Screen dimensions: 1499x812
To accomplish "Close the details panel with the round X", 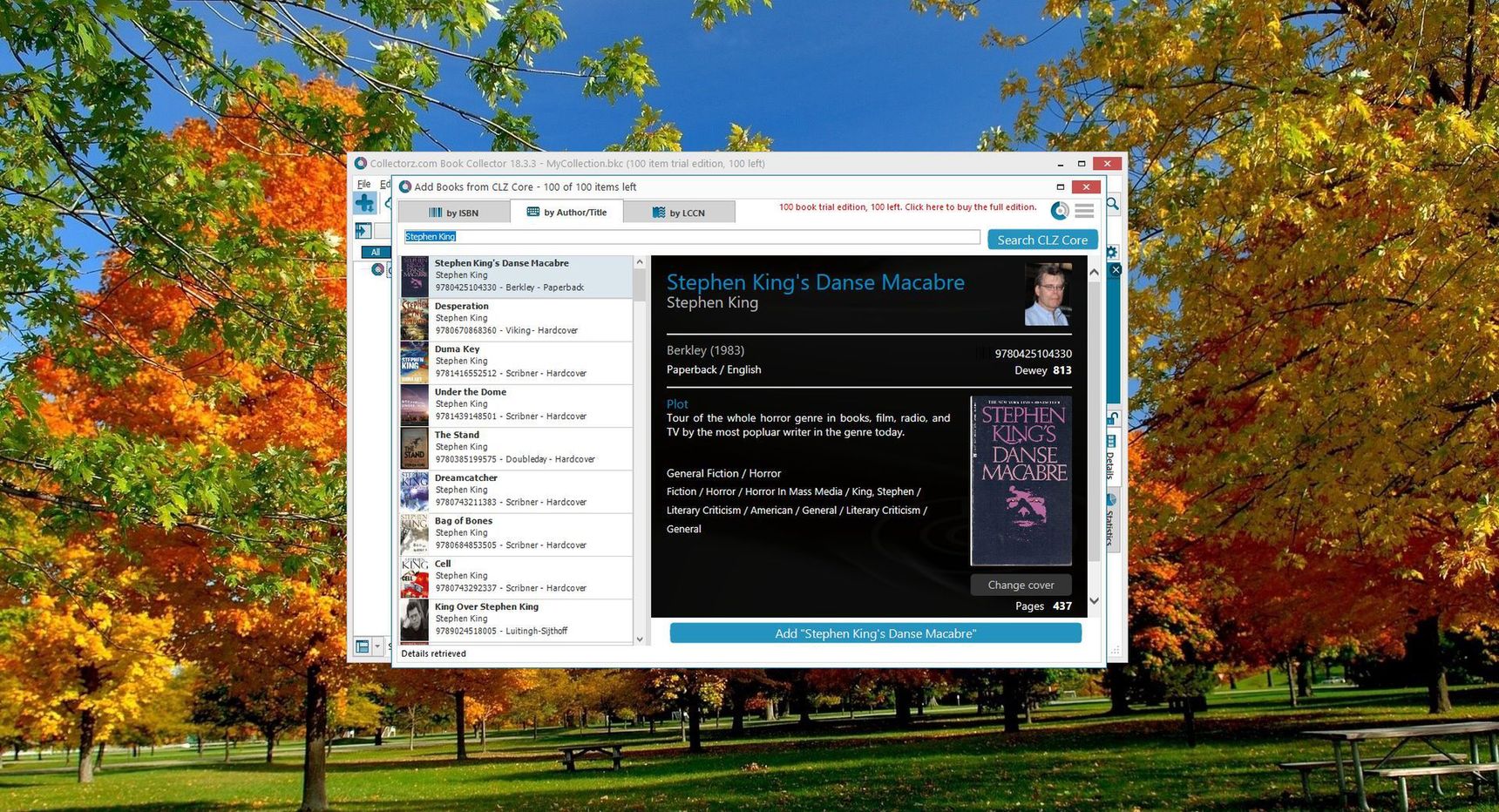I will pos(1116,270).
